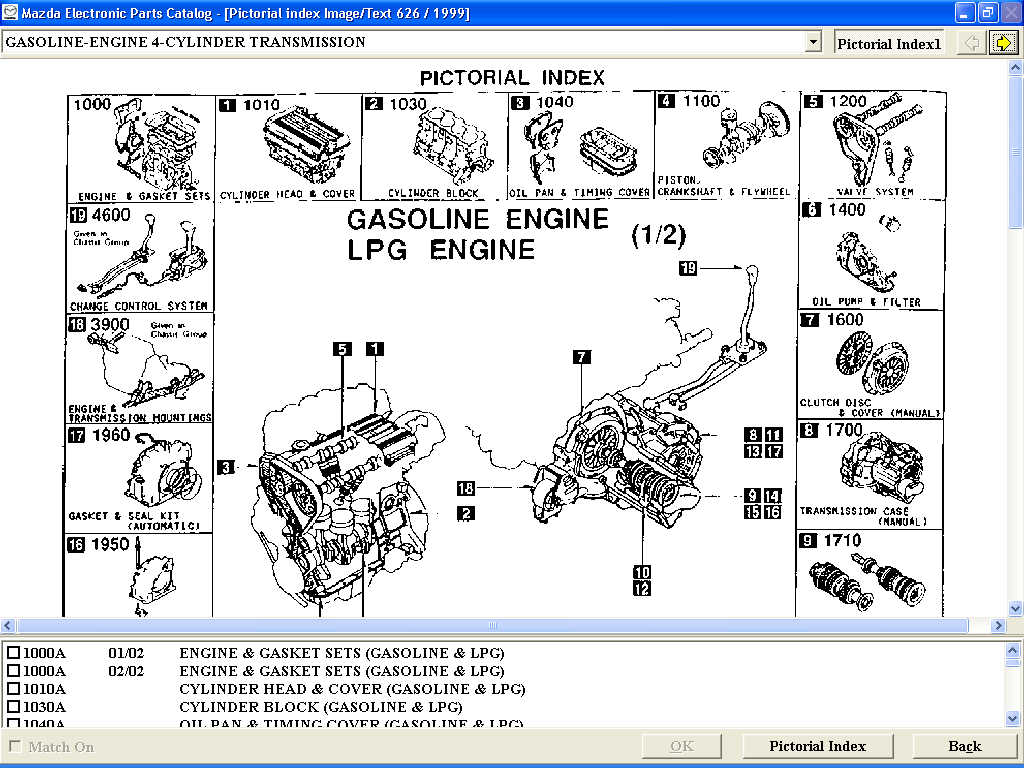Viewport: 1024px width, 768px height.
Task: Check the 1000A 02/02 checkbox
Action: pyautogui.click(x=13, y=671)
